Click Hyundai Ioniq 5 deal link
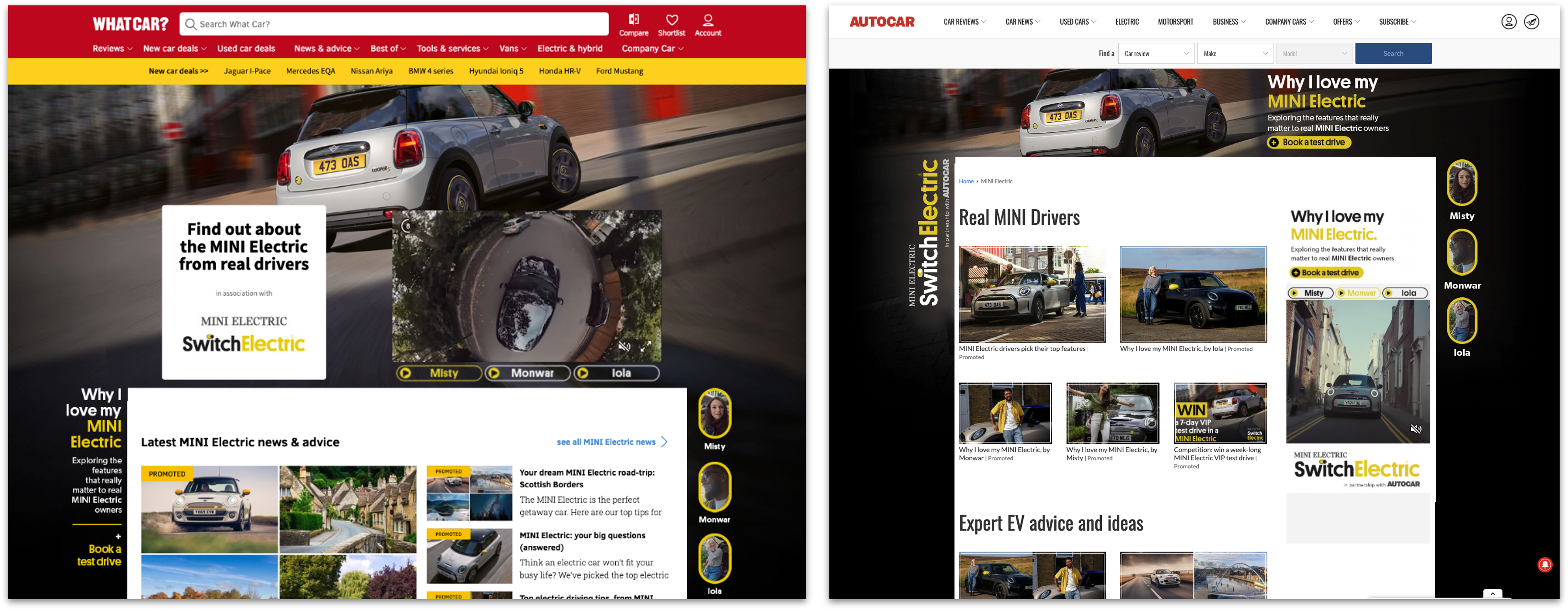Screen dimensions: 1568x610 point(496,71)
